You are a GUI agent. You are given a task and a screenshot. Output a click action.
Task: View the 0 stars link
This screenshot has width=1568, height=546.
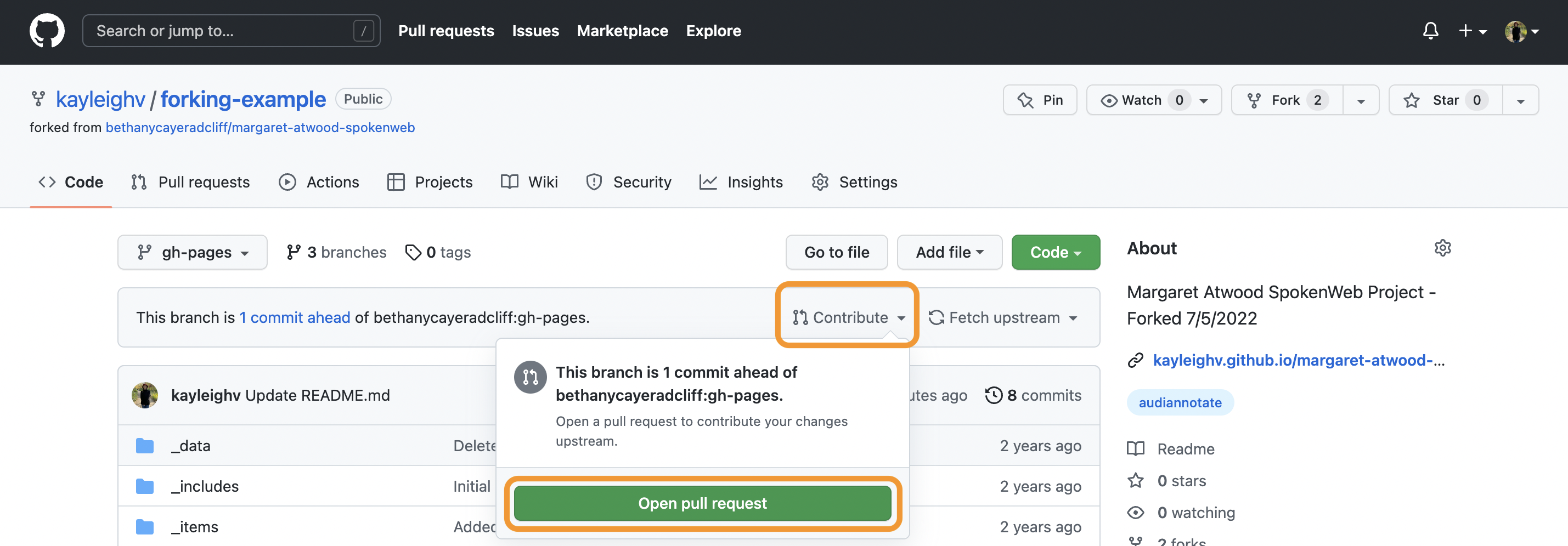[1166, 480]
